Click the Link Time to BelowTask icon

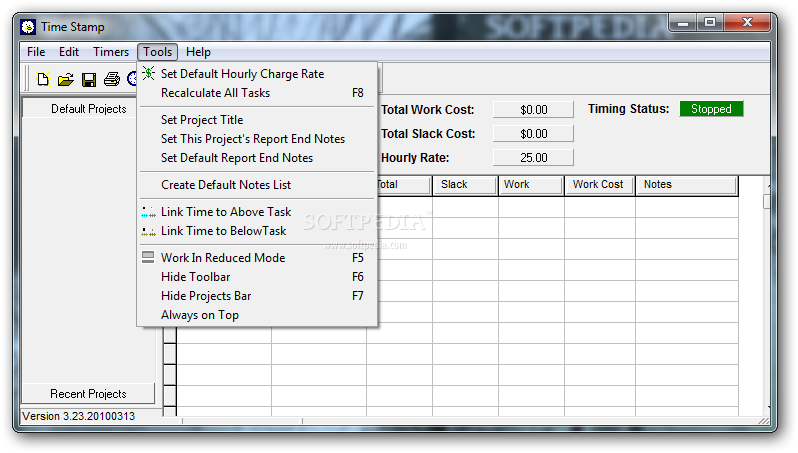pos(149,232)
